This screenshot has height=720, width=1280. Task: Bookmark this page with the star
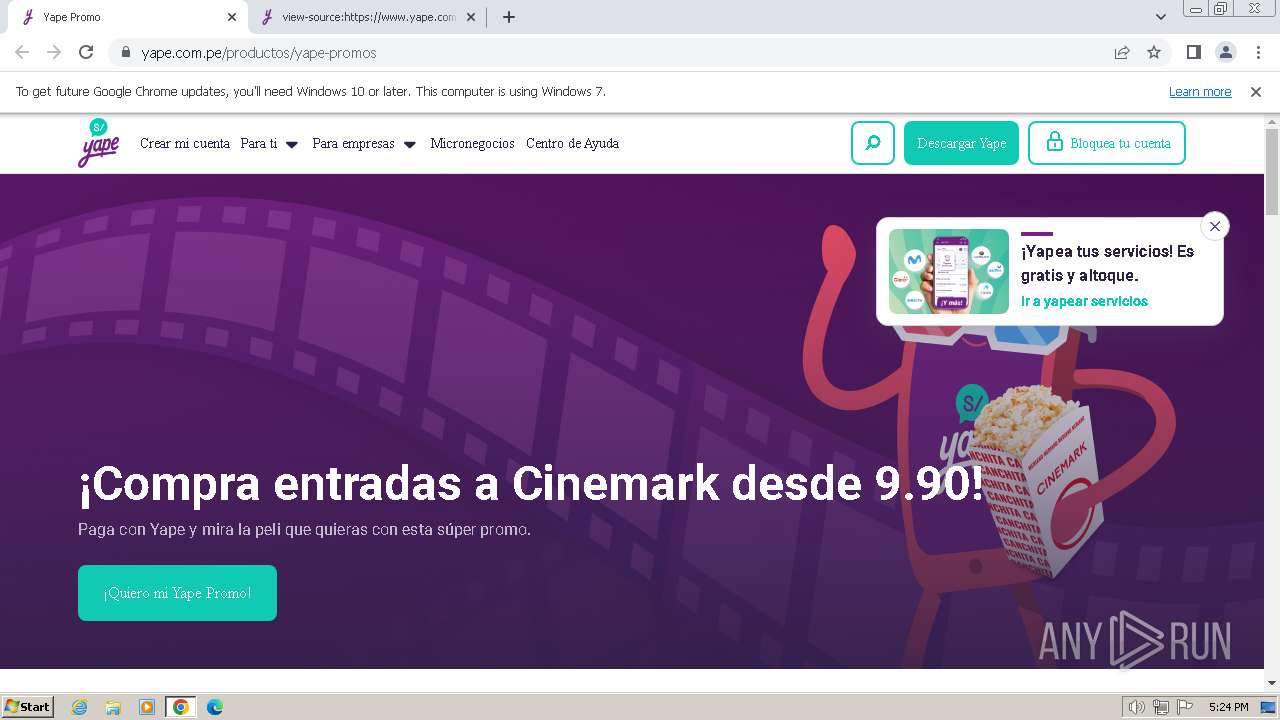(x=1154, y=52)
